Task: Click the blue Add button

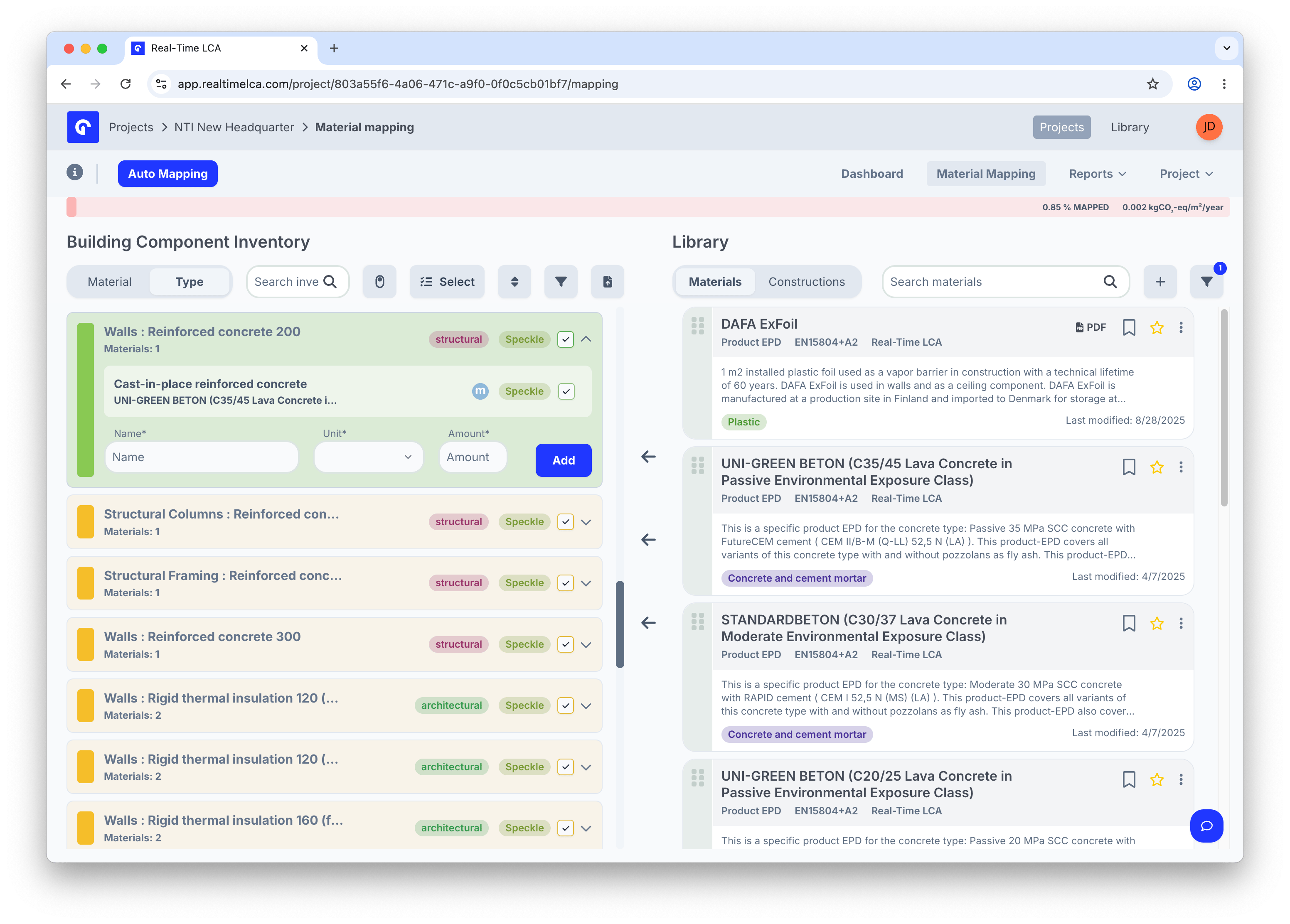Action: 563,460
